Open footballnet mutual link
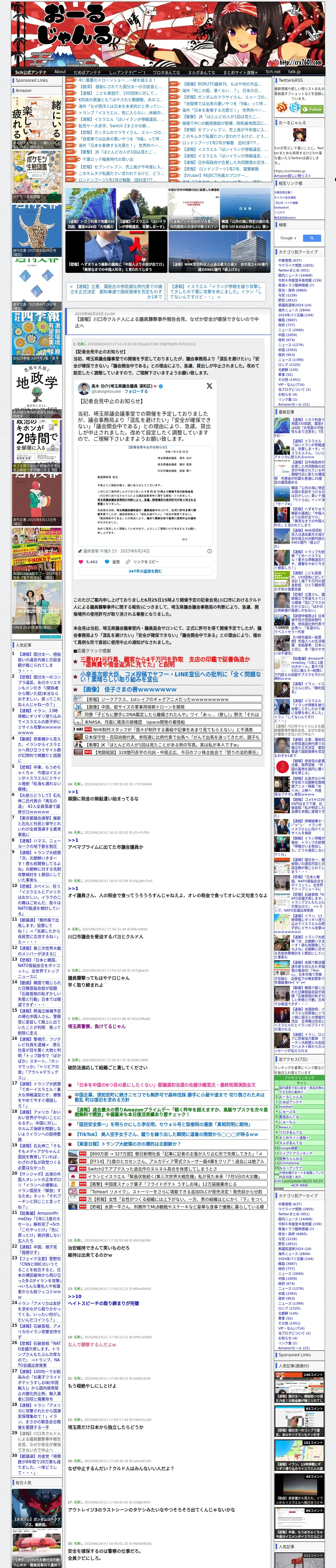Screen dimensions: 336x1568 coord(282,207)
